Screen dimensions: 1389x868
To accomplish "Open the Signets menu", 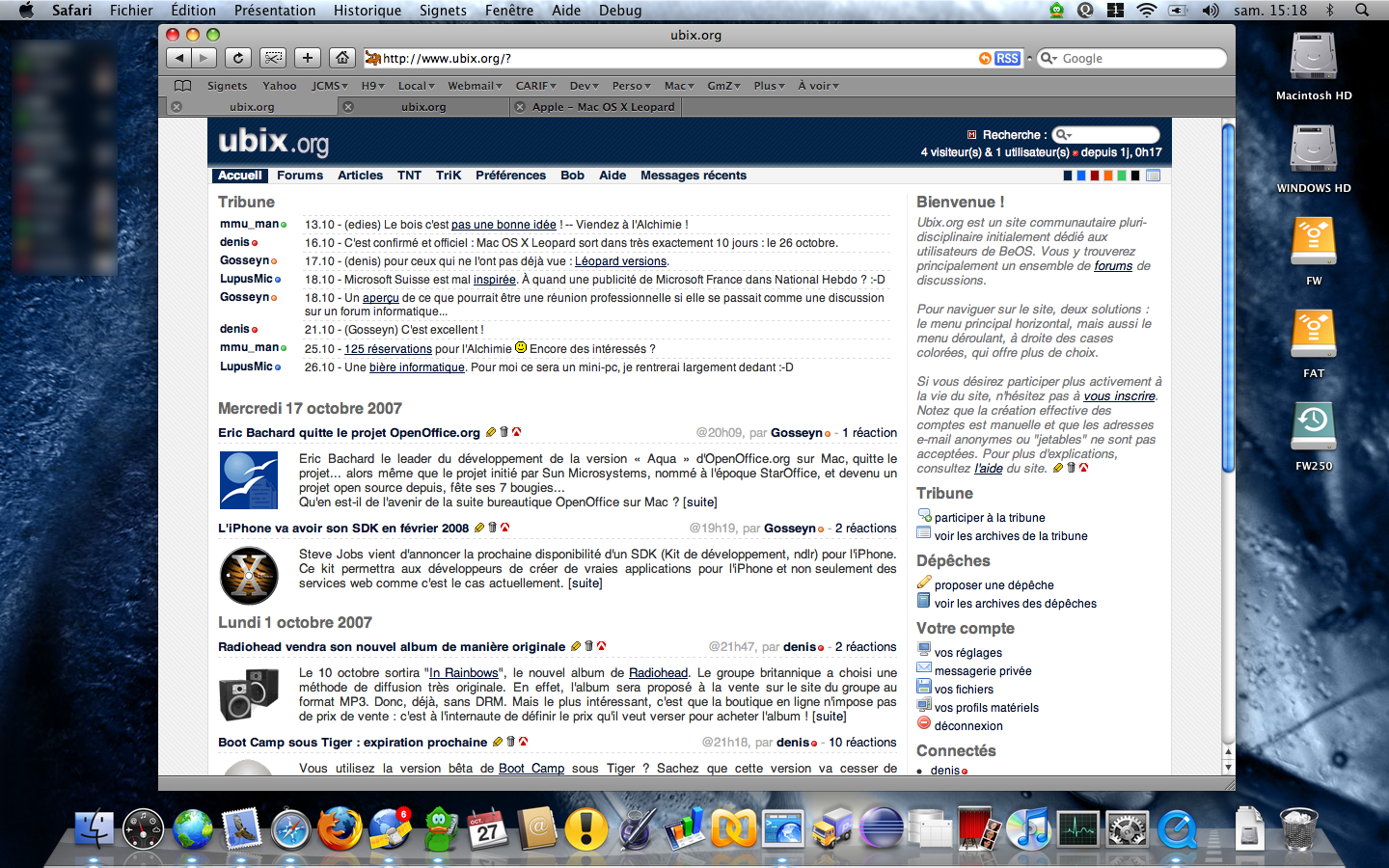I will coord(443,11).
